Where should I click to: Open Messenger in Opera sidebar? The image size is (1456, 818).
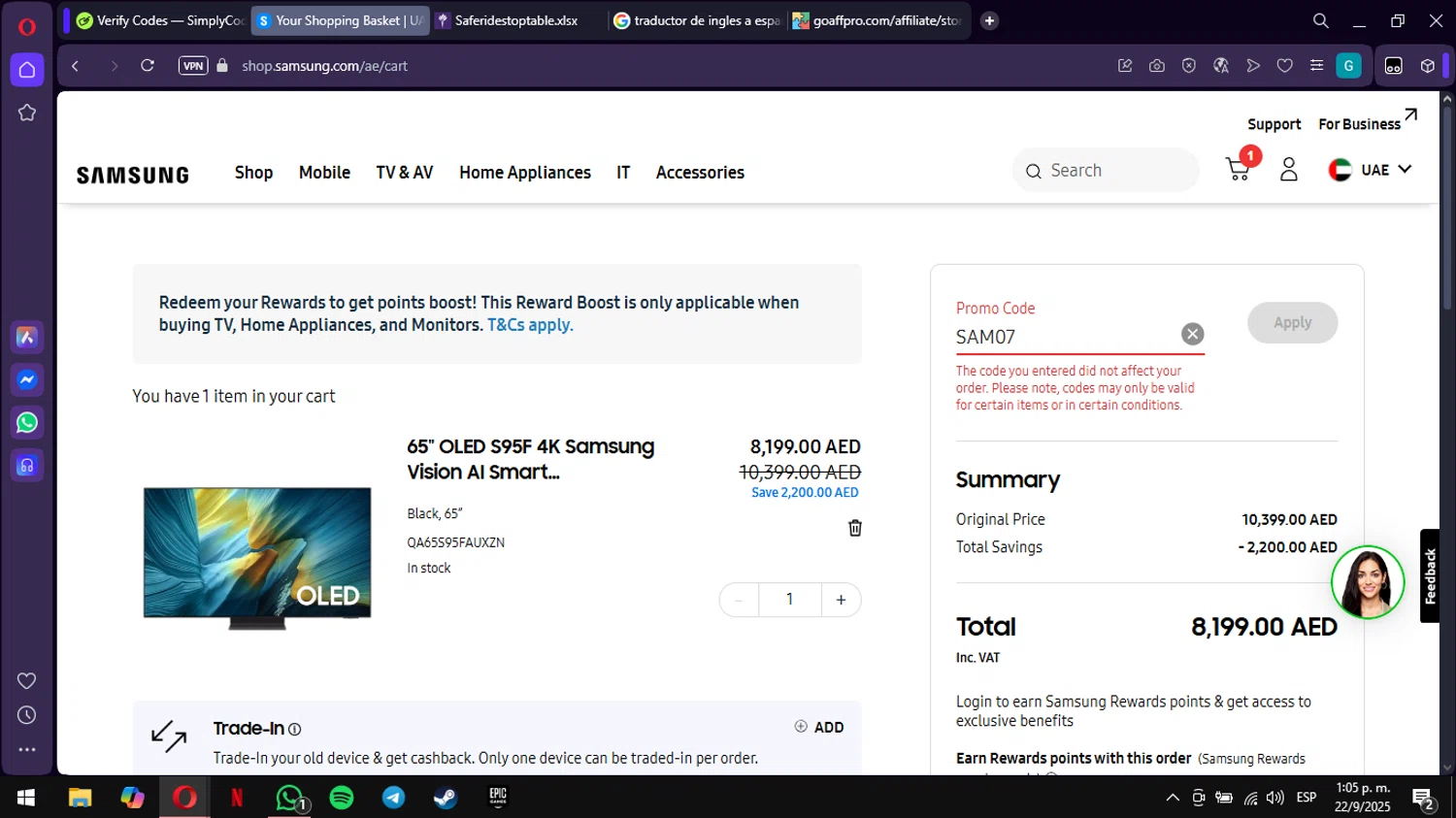(x=27, y=379)
